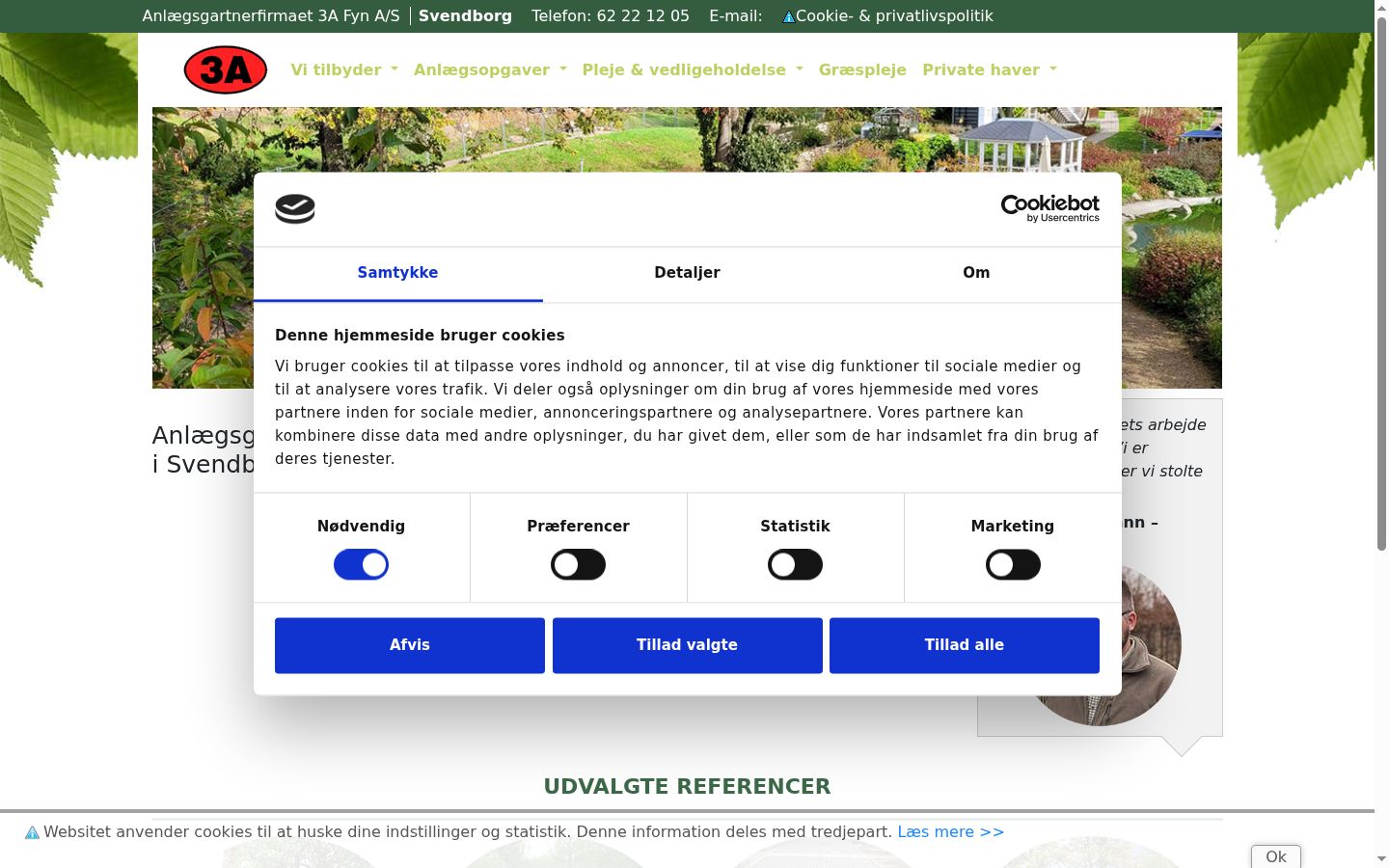Image resolution: width=1389 pixels, height=868 pixels.
Task: Expand the Vi tilbyder dropdown menu
Action: pos(344,69)
